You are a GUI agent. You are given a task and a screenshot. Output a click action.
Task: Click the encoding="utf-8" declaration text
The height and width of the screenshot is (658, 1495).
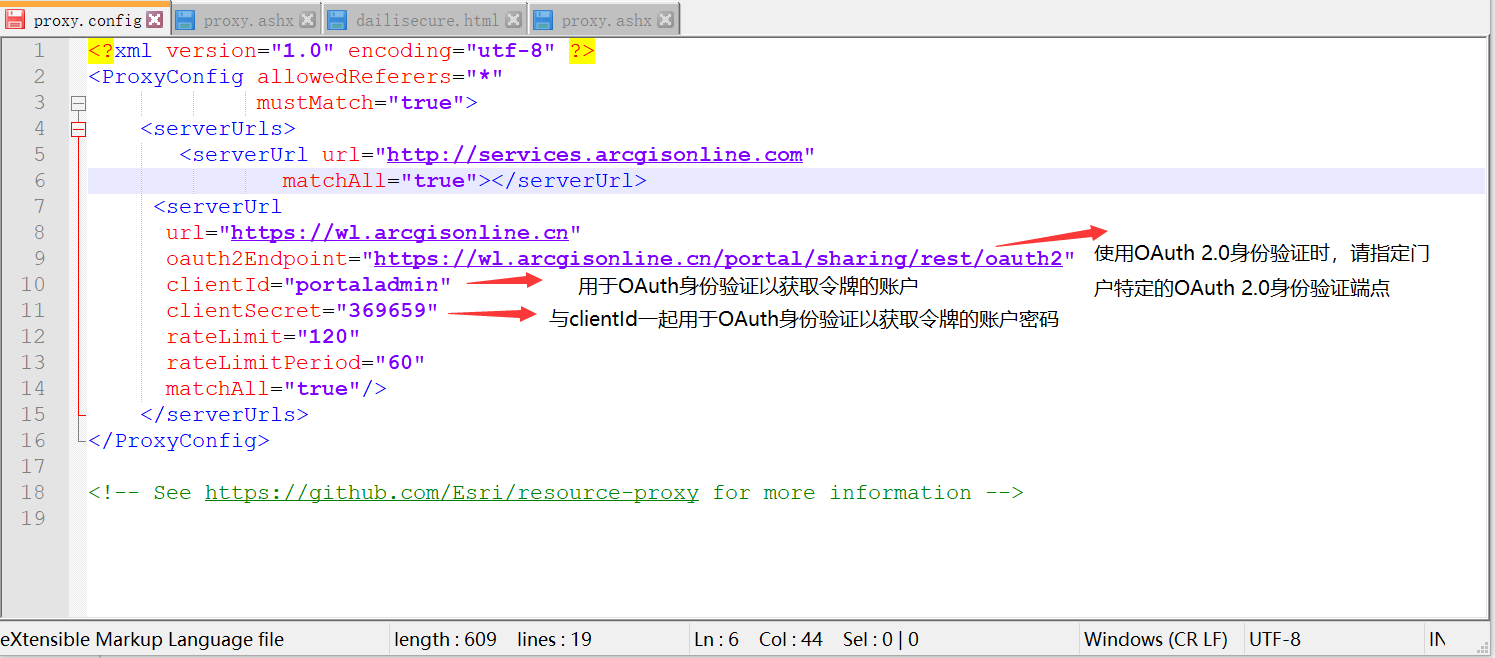click(x=452, y=51)
